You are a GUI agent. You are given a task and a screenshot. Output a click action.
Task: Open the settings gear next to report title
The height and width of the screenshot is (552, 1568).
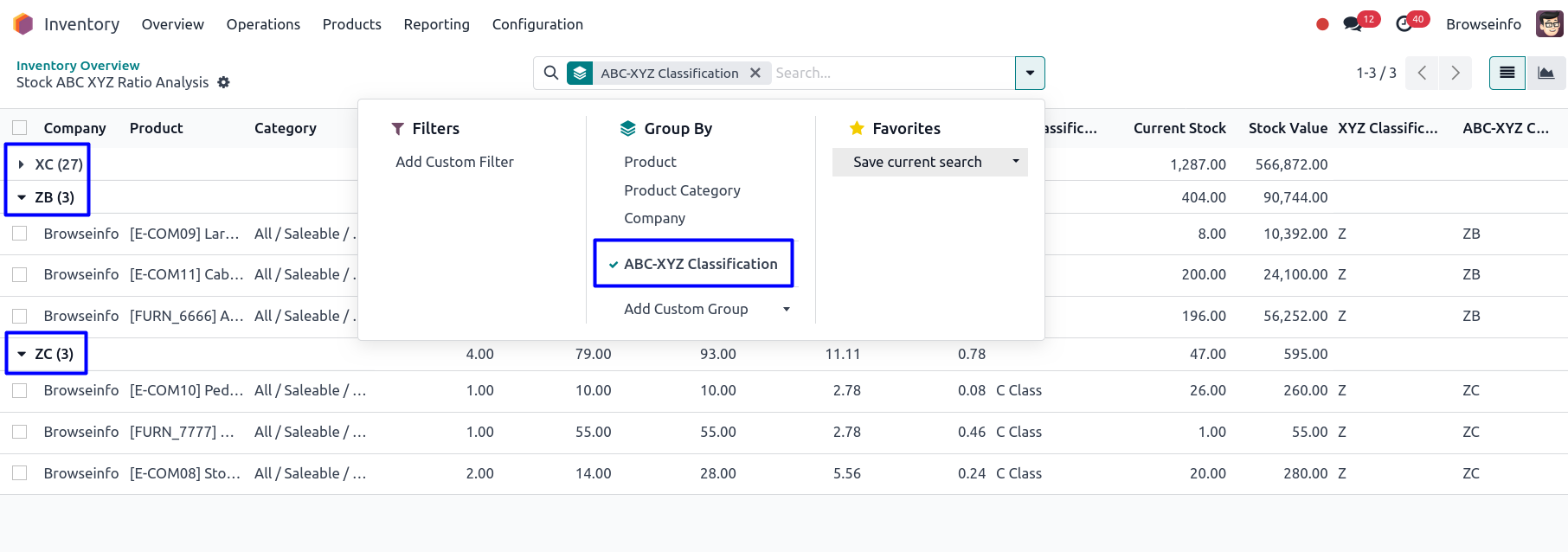point(223,82)
